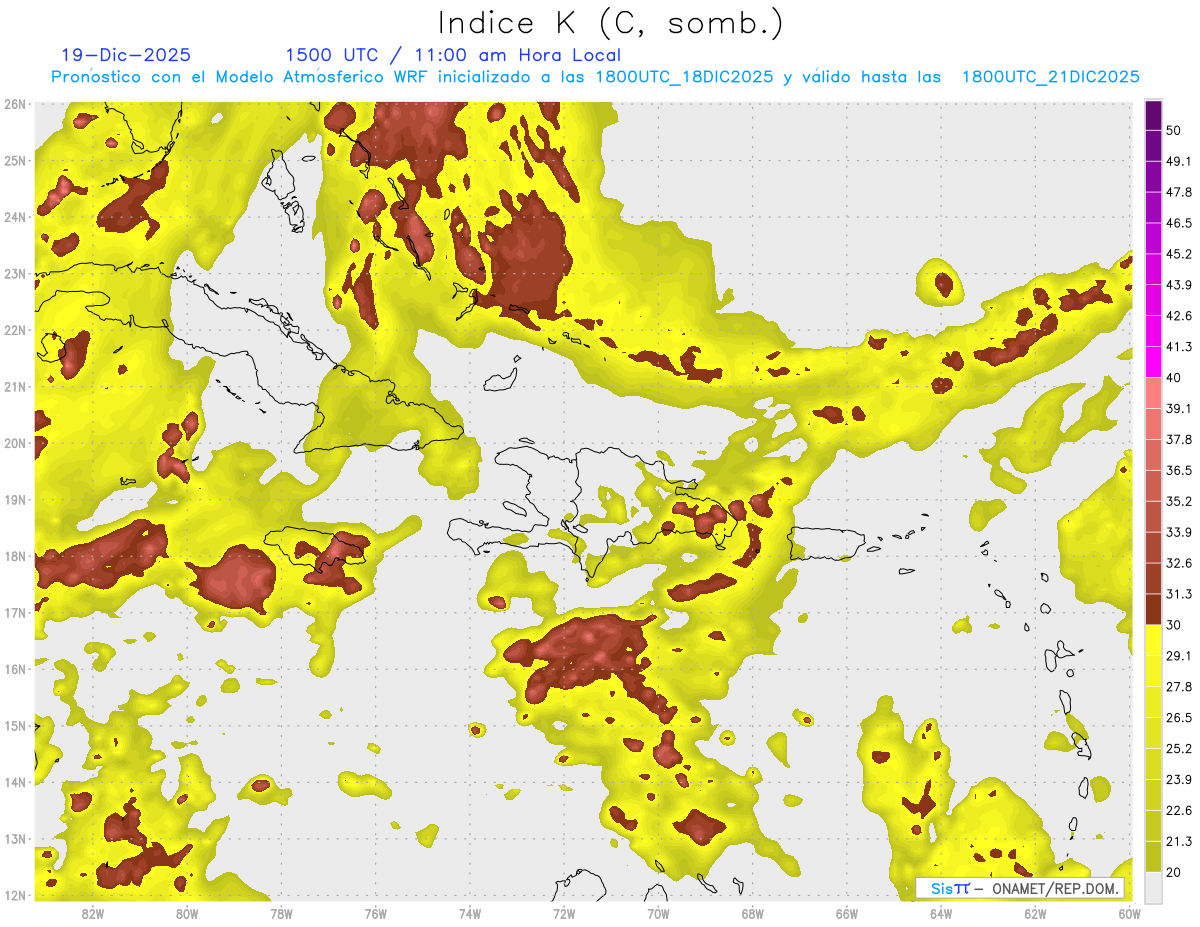Screen dimensions: 1200x927
Task: Select the "37.8" color scale label
Action: 1178,439
